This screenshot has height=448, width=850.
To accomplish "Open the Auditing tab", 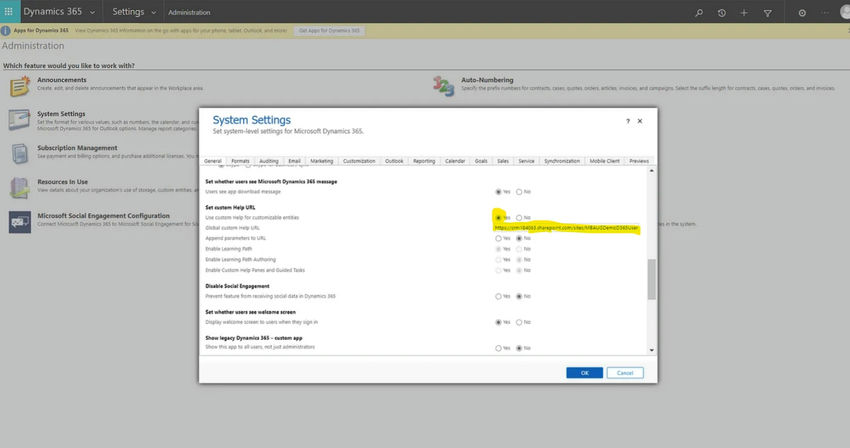I will (268, 161).
